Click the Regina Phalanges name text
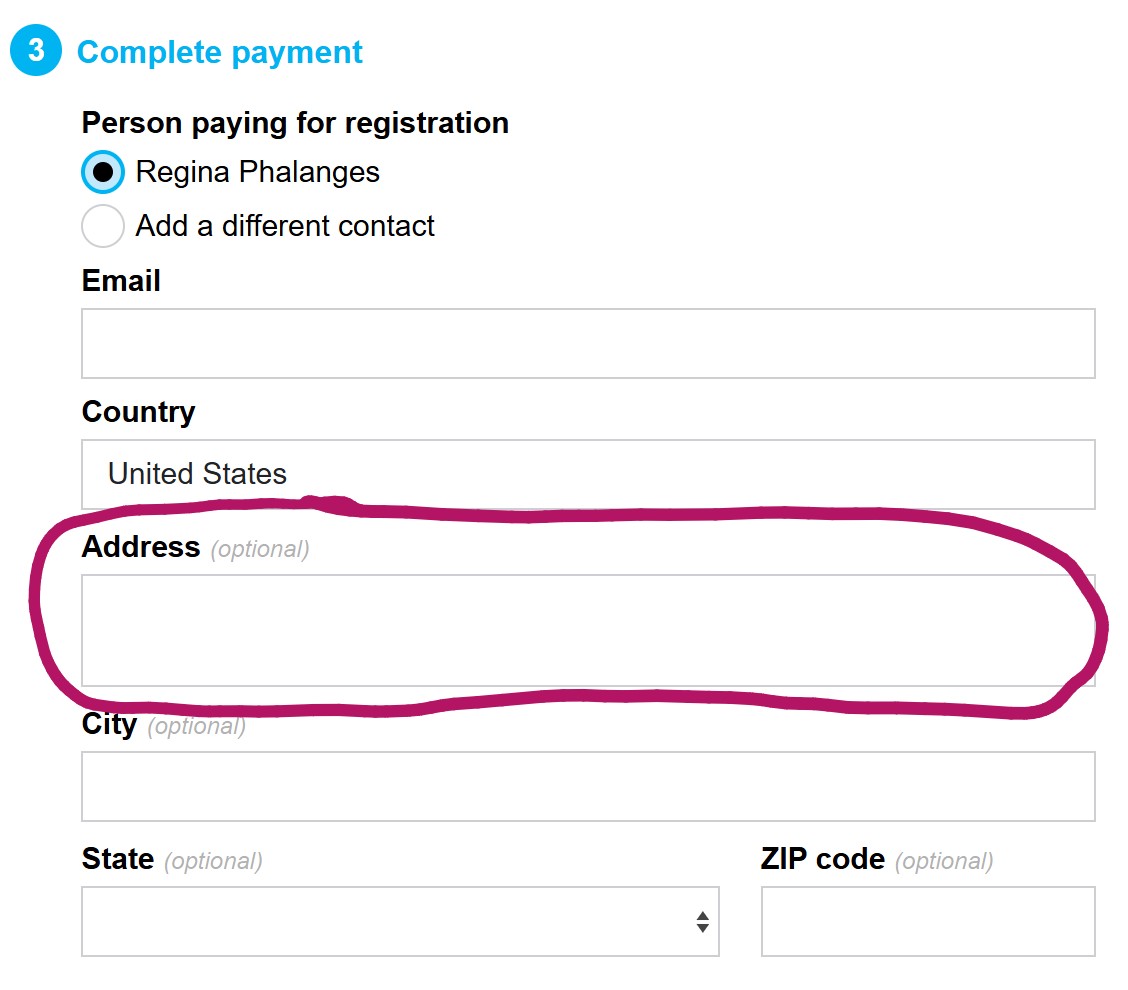The image size is (1128, 990). point(258,172)
